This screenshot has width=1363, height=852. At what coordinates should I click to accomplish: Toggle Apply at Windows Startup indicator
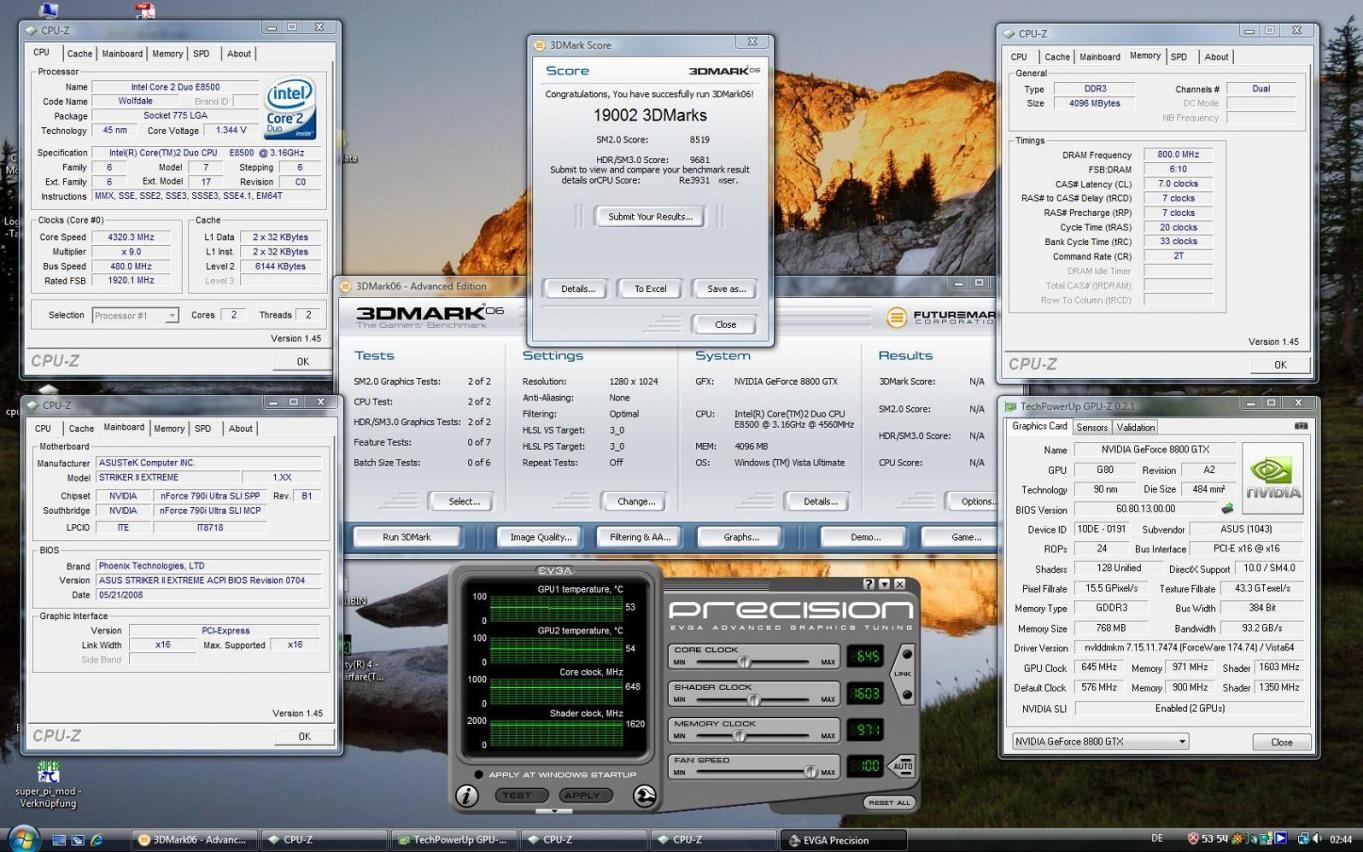coord(479,774)
